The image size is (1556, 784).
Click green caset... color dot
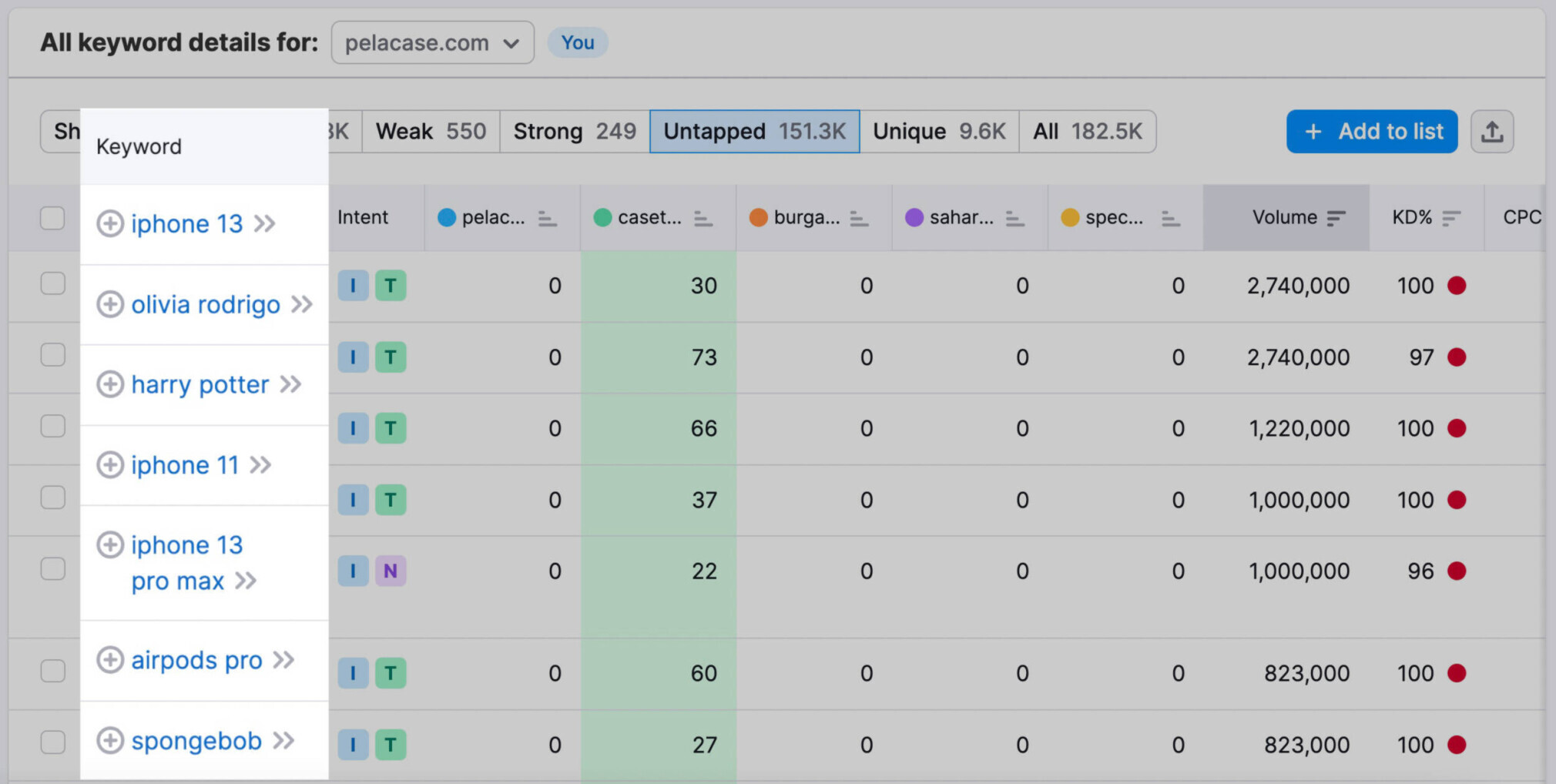point(602,218)
